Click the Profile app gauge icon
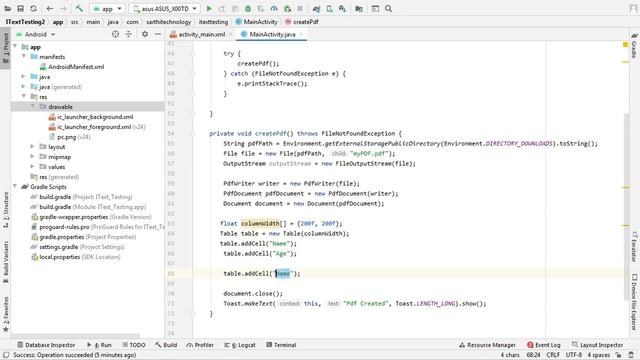 [274, 9]
